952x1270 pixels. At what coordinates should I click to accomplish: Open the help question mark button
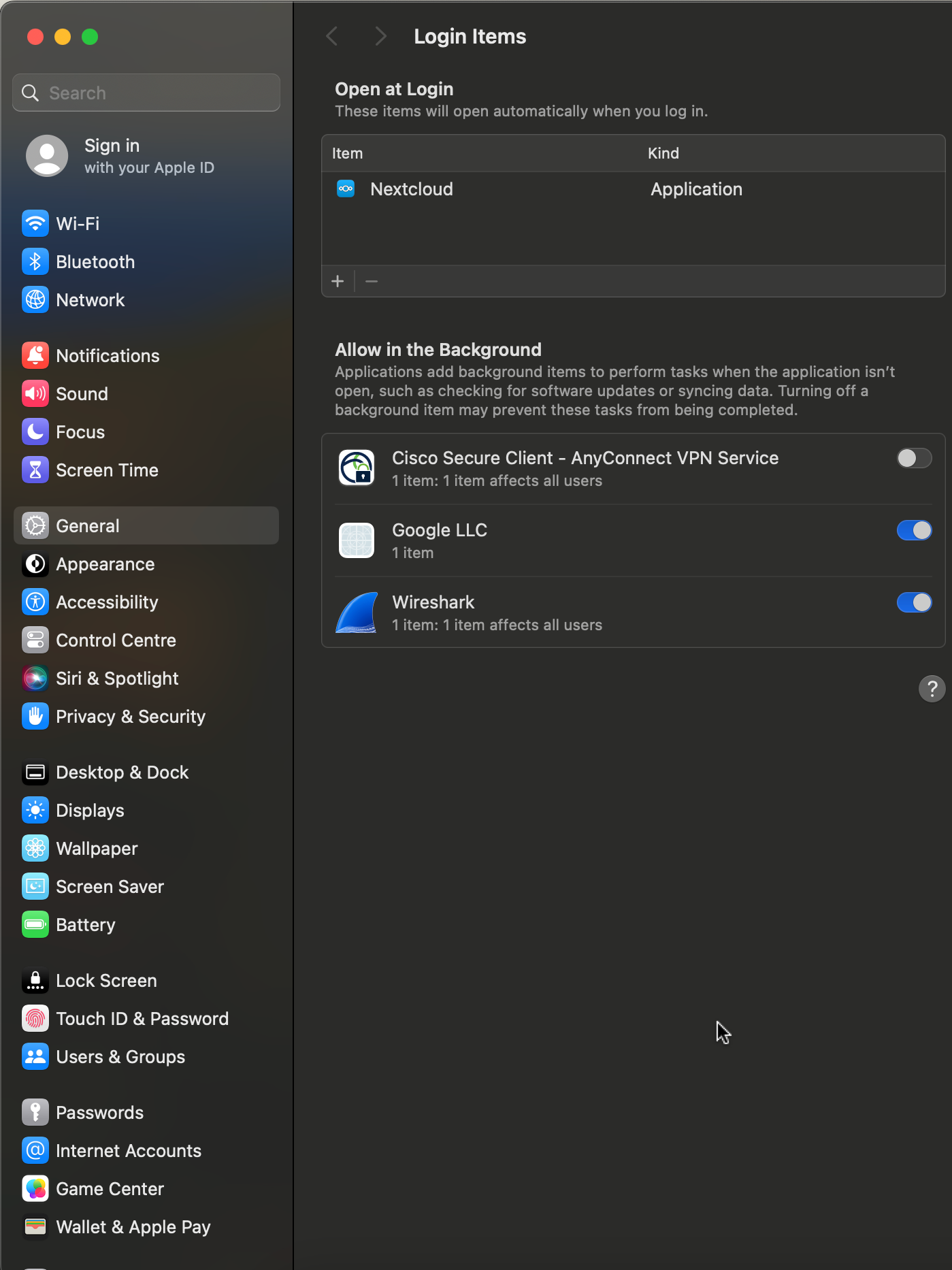931,689
